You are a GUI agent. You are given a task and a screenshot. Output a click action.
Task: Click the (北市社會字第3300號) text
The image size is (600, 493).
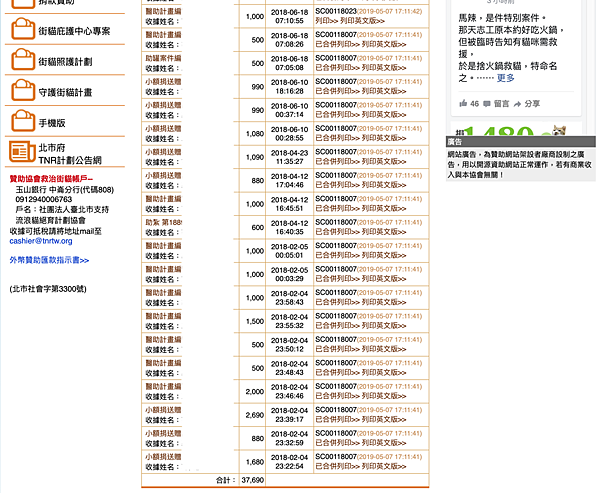pyautogui.click(x=48, y=289)
